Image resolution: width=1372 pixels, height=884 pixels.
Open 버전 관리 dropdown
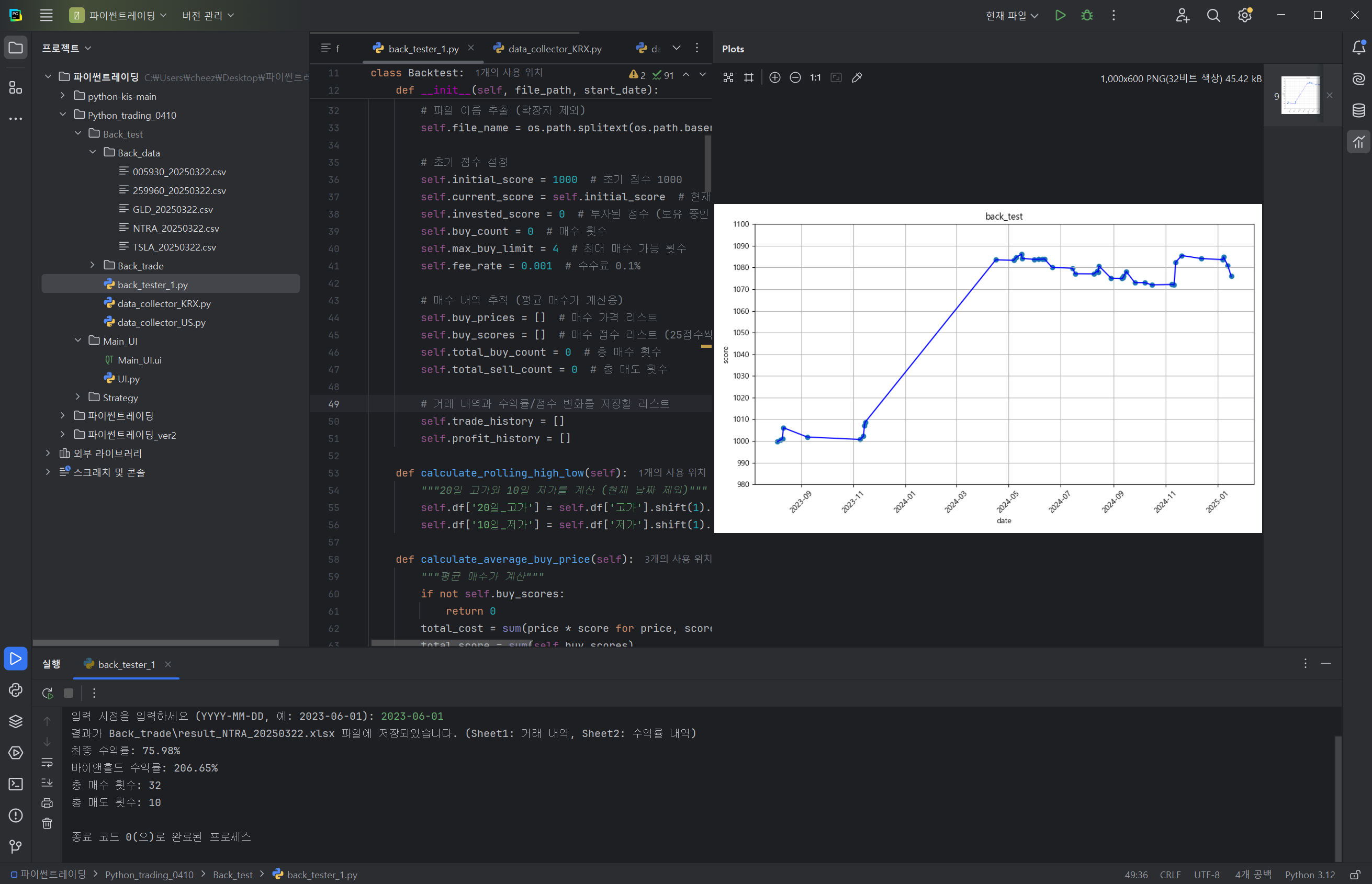(208, 16)
